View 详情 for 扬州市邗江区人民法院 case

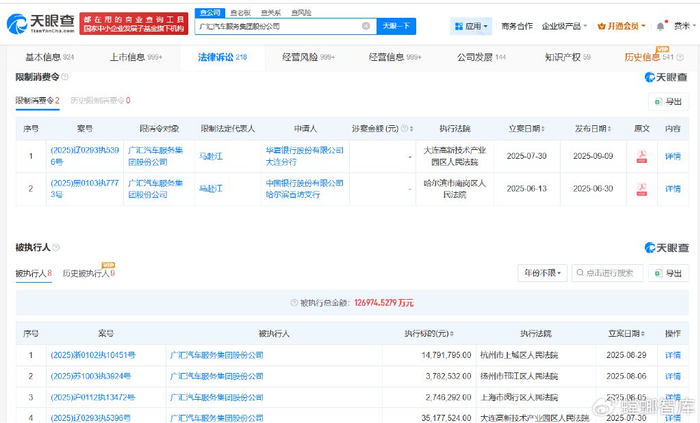[x=673, y=376]
